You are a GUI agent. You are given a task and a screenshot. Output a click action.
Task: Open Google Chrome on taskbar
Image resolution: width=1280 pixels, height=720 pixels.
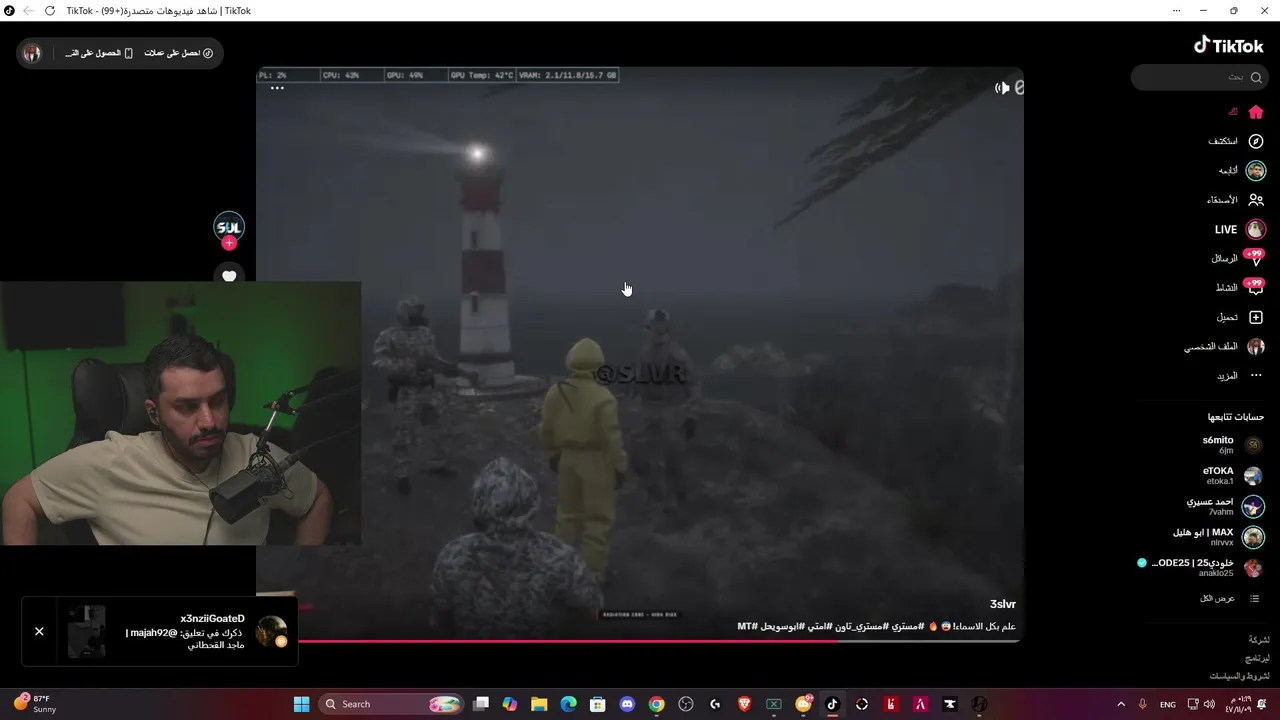coord(656,704)
